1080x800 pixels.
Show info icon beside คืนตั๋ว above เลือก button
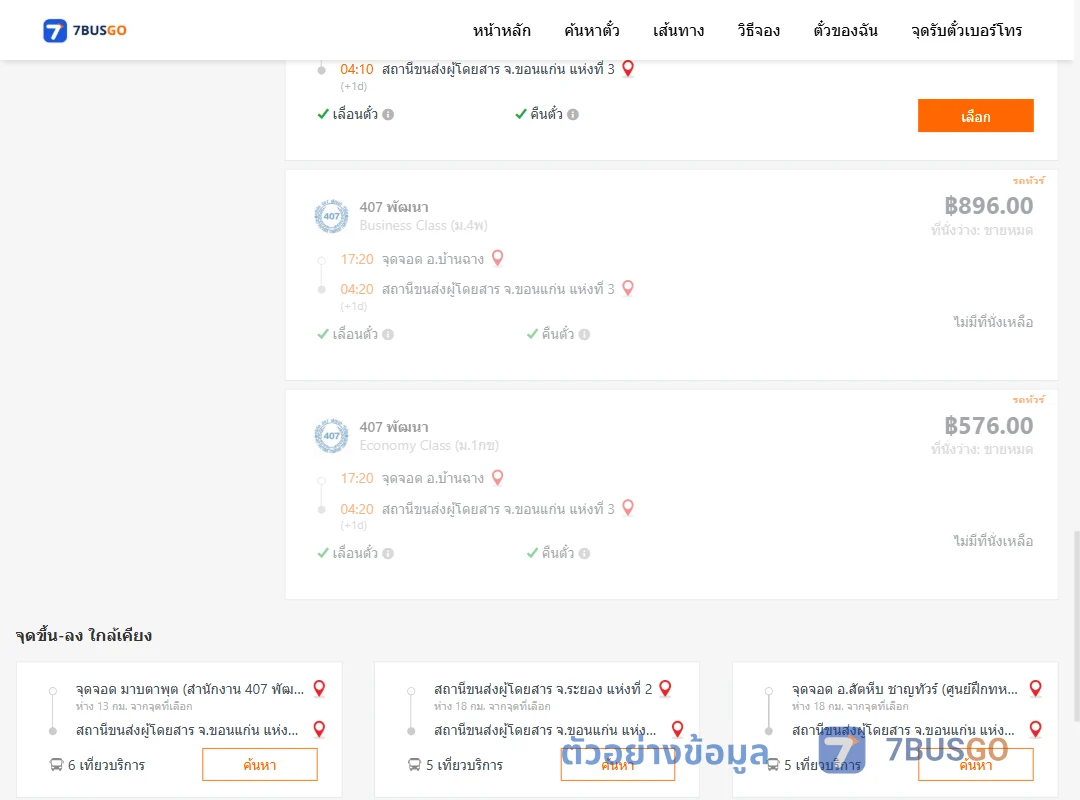click(x=573, y=114)
